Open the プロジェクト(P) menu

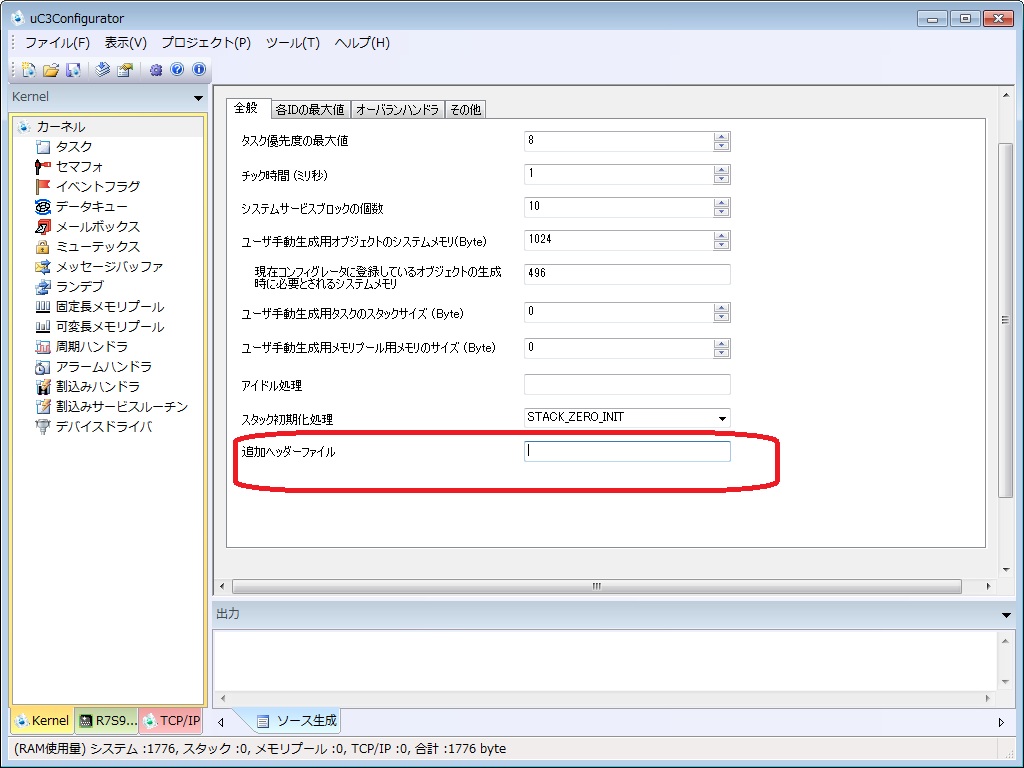(x=205, y=43)
